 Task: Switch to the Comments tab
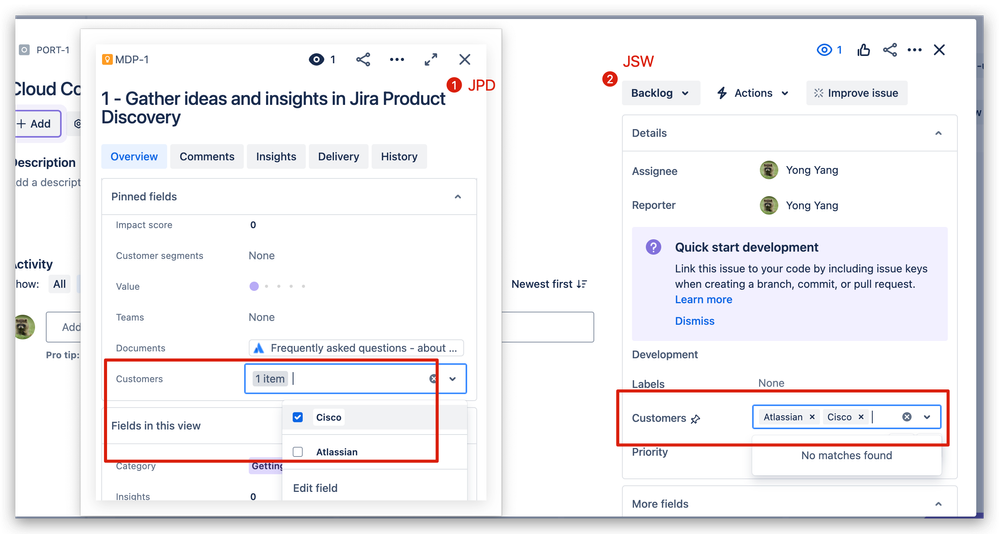(x=207, y=157)
